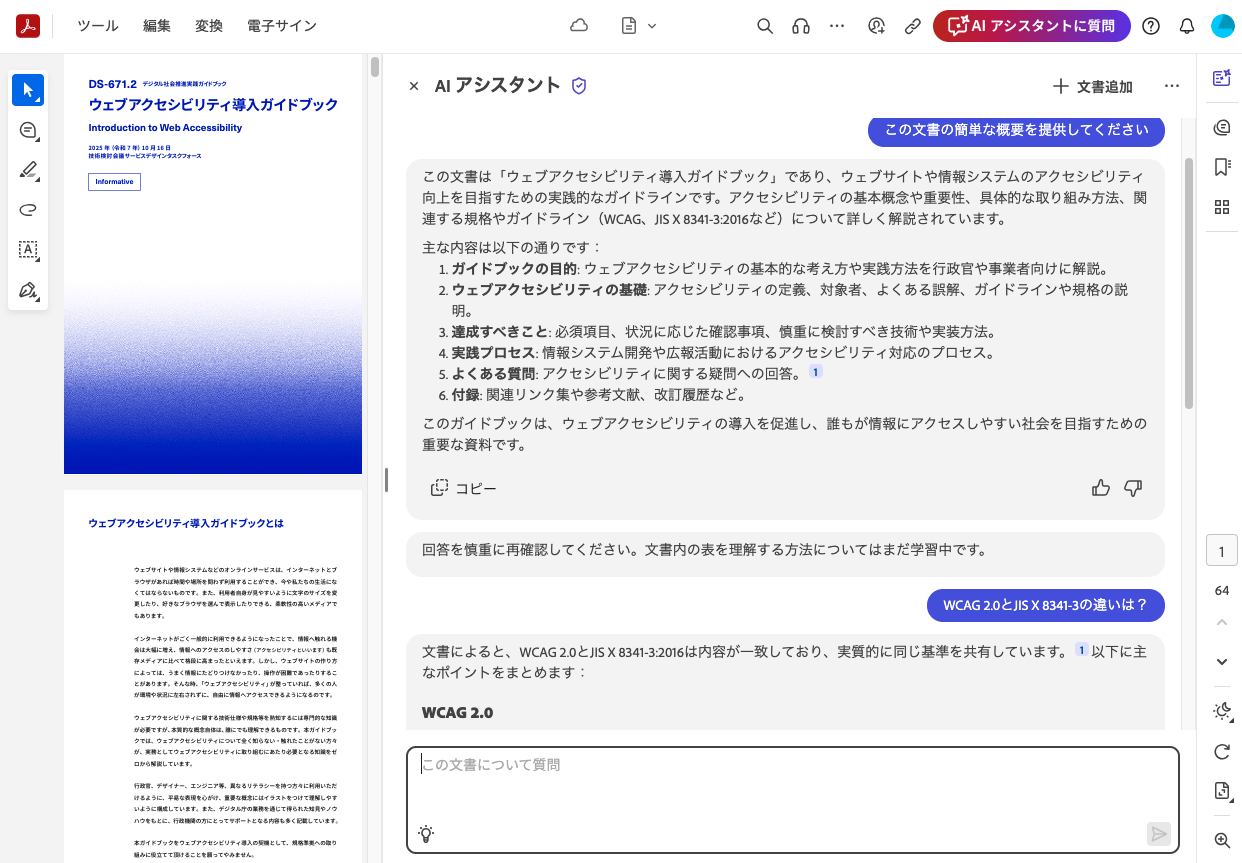
Task: Open the Fill & Sign signature tool
Action: [28, 291]
